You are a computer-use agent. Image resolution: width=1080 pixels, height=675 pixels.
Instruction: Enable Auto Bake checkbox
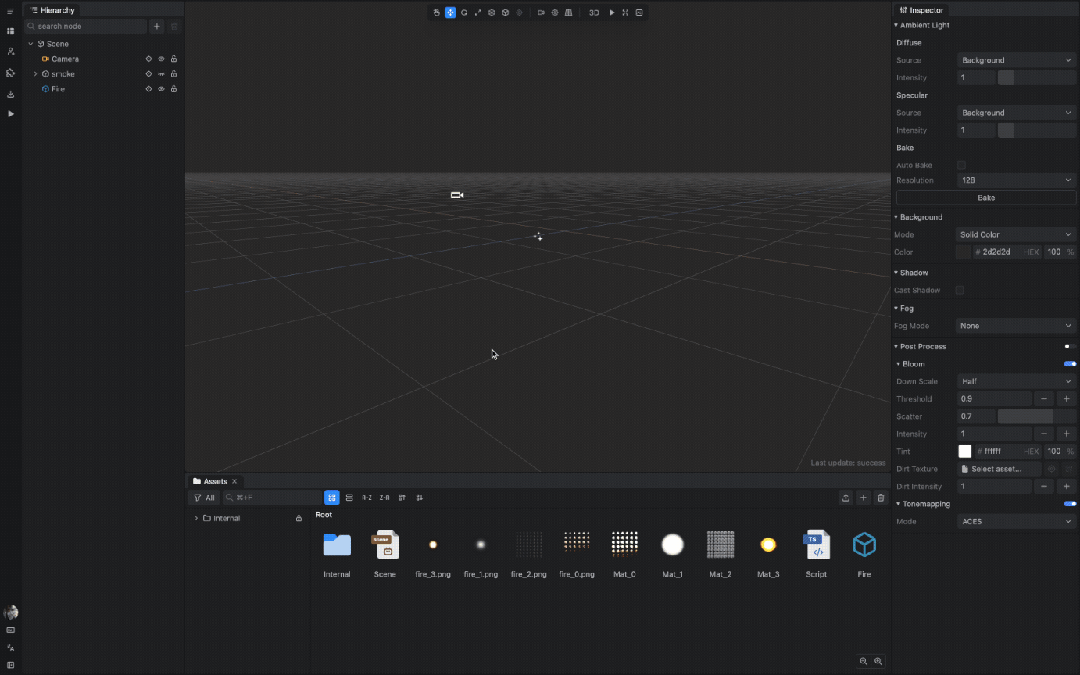961,165
